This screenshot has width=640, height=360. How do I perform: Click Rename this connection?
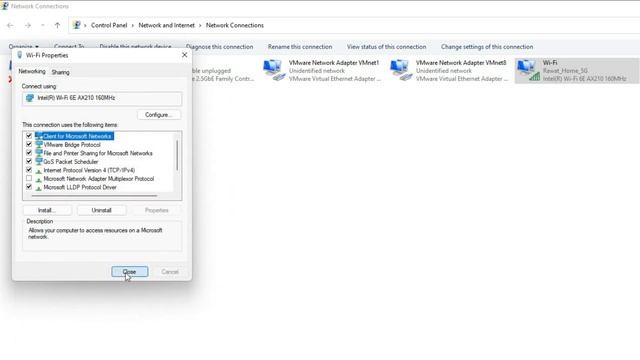click(x=300, y=47)
